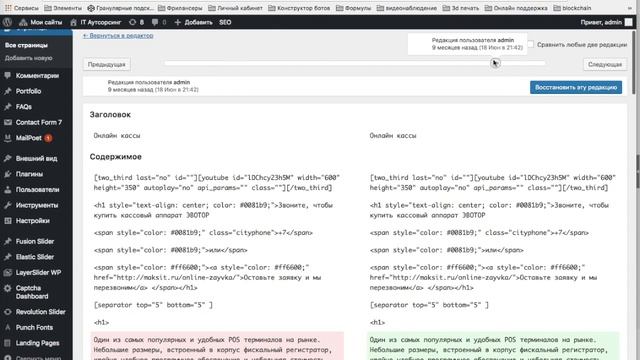Click the Fusion Slider pin icon
640x360 pixels.
click(7, 241)
